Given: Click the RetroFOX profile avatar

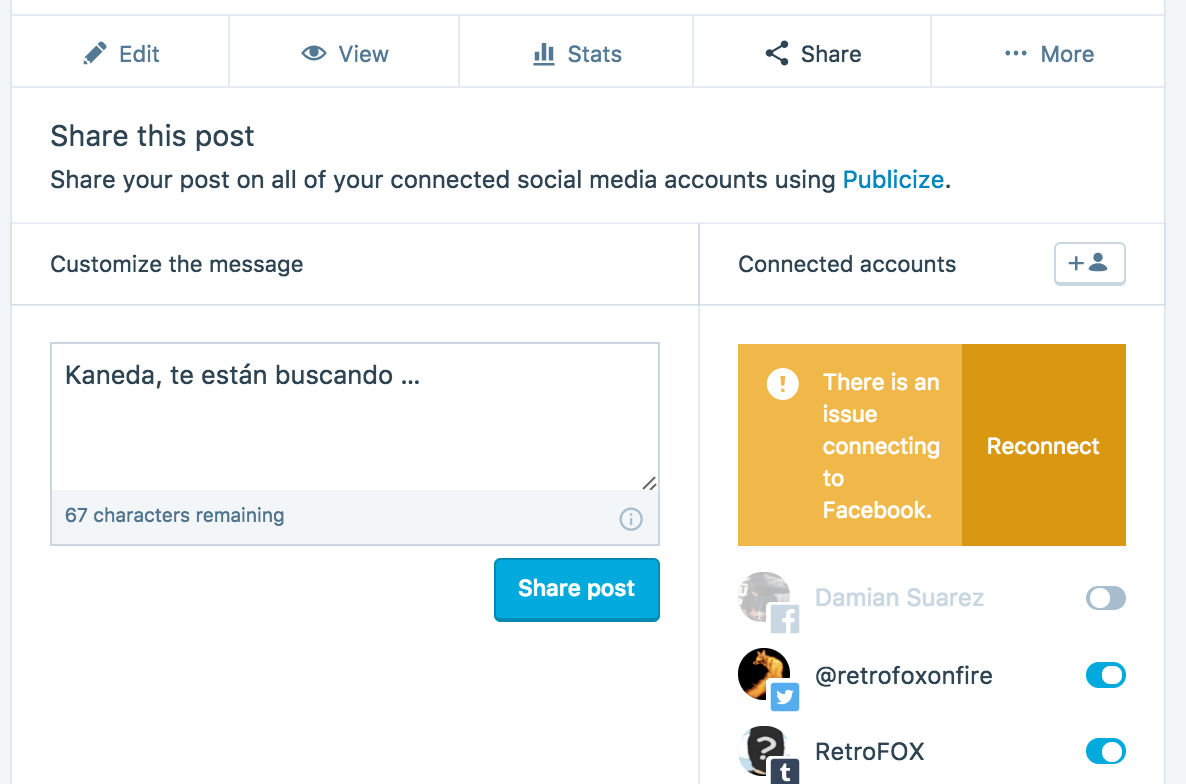Looking at the screenshot, I should 763,751.
